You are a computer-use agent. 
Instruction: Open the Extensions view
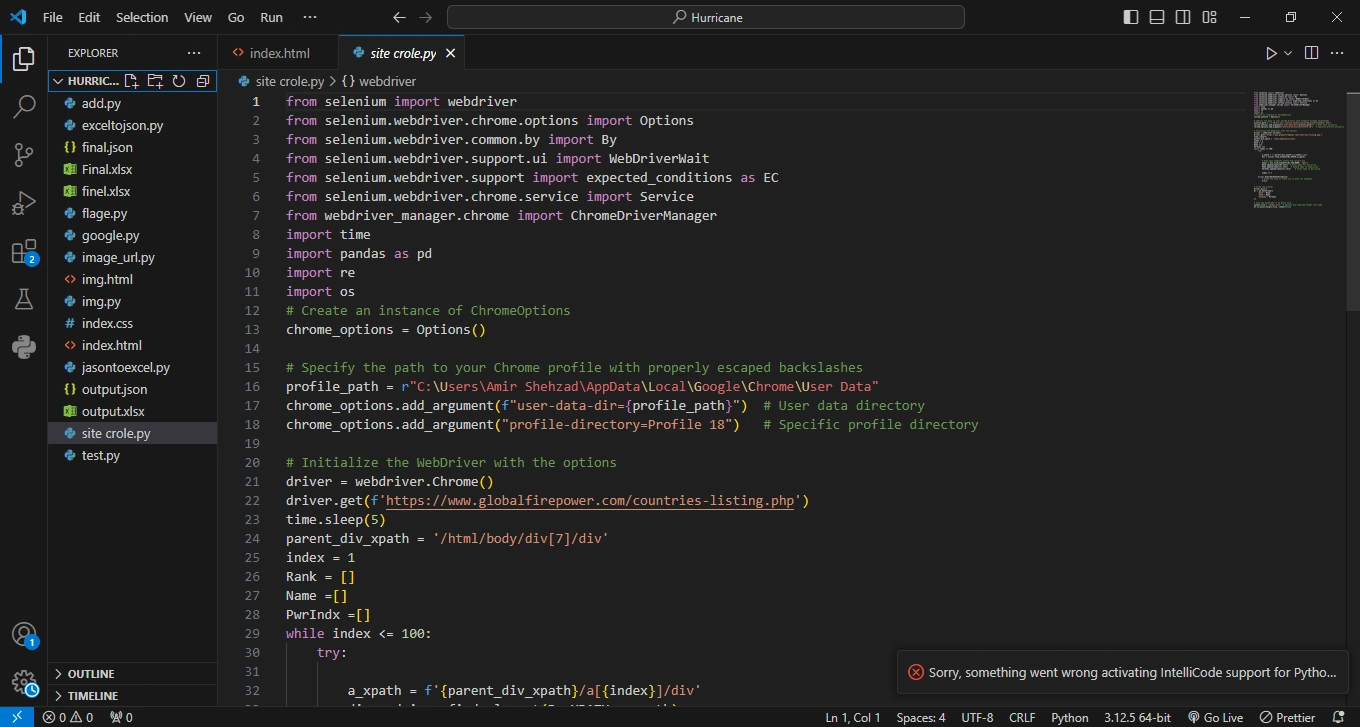[23, 252]
